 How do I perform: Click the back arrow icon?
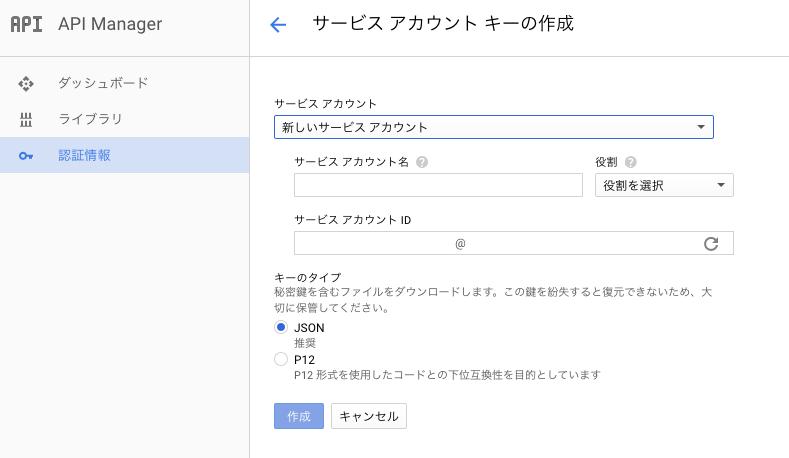[x=278, y=24]
